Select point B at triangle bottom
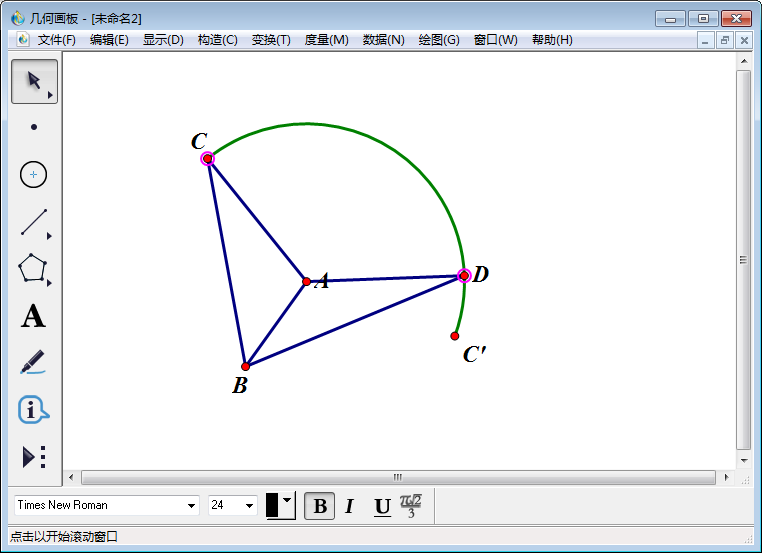 [x=245, y=366]
